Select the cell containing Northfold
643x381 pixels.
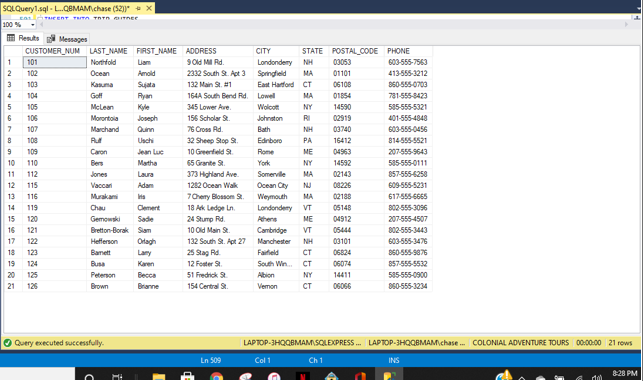tap(110, 62)
